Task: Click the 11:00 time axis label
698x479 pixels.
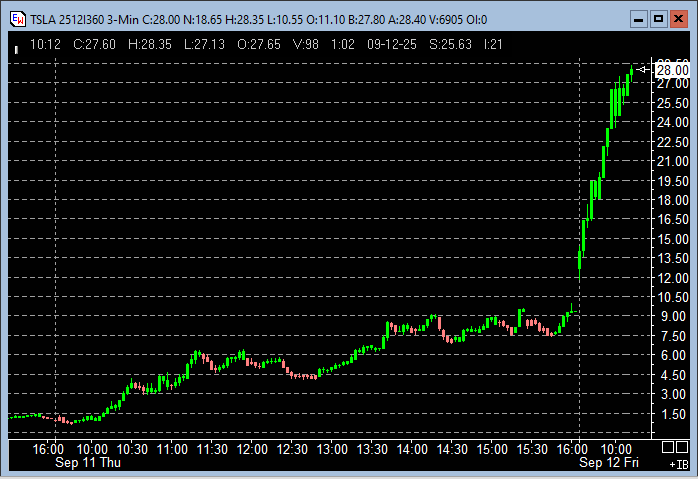Action: point(172,449)
